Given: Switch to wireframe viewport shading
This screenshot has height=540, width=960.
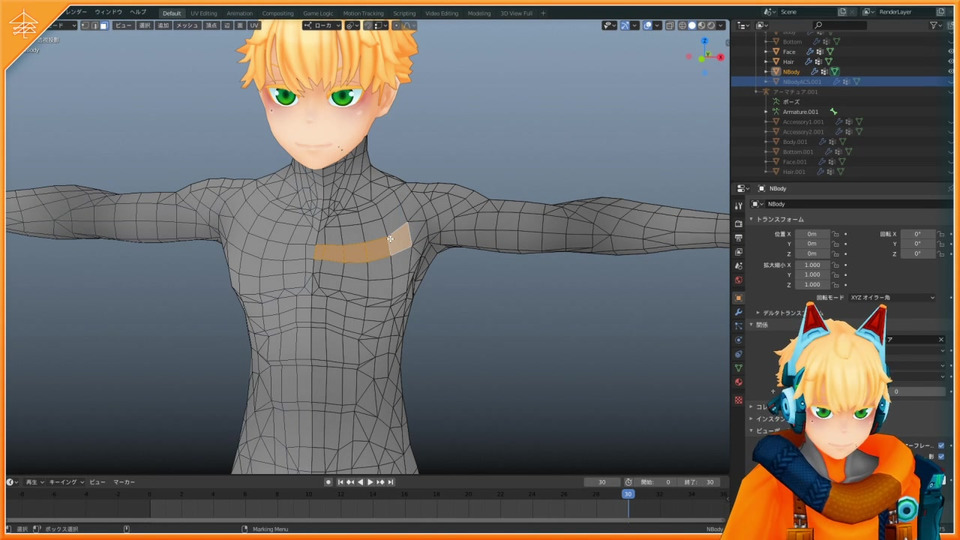Looking at the screenshot, I should click(682, 26).
